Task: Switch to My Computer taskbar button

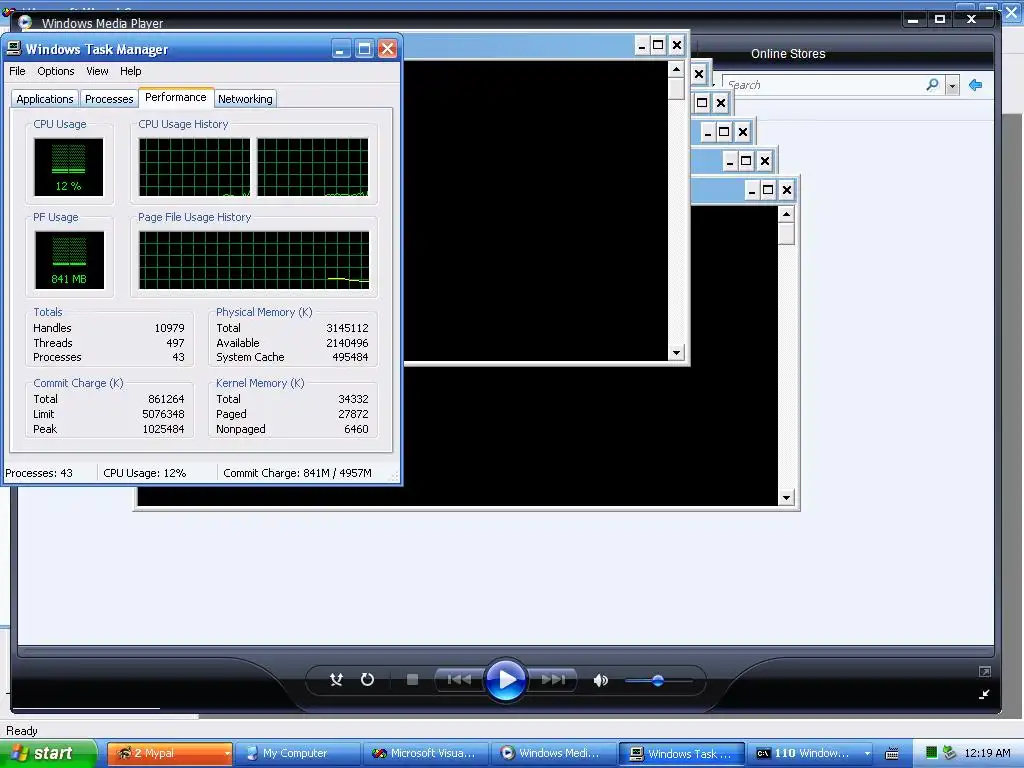Action: [296, 753]
